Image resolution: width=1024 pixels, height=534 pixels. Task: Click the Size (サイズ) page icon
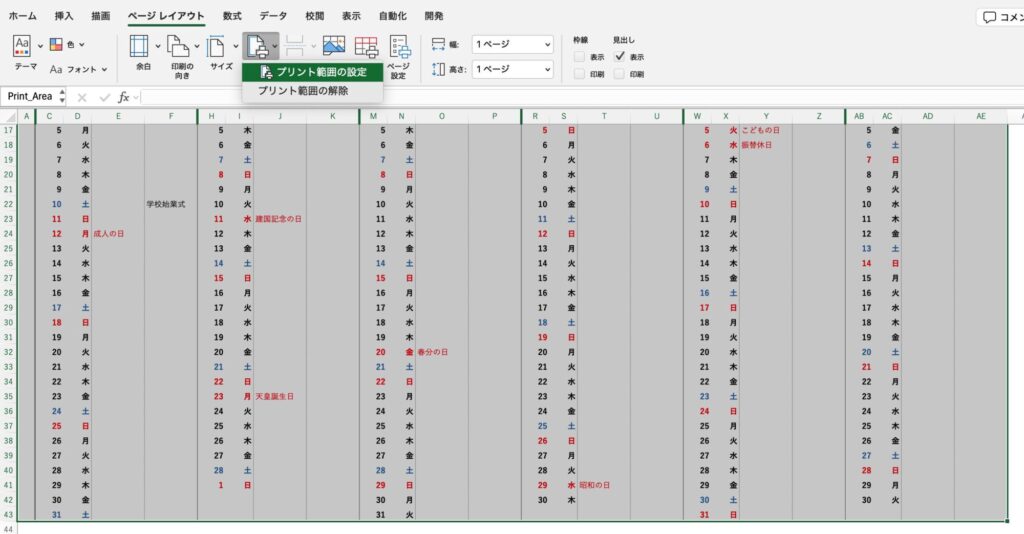point(217,46)
